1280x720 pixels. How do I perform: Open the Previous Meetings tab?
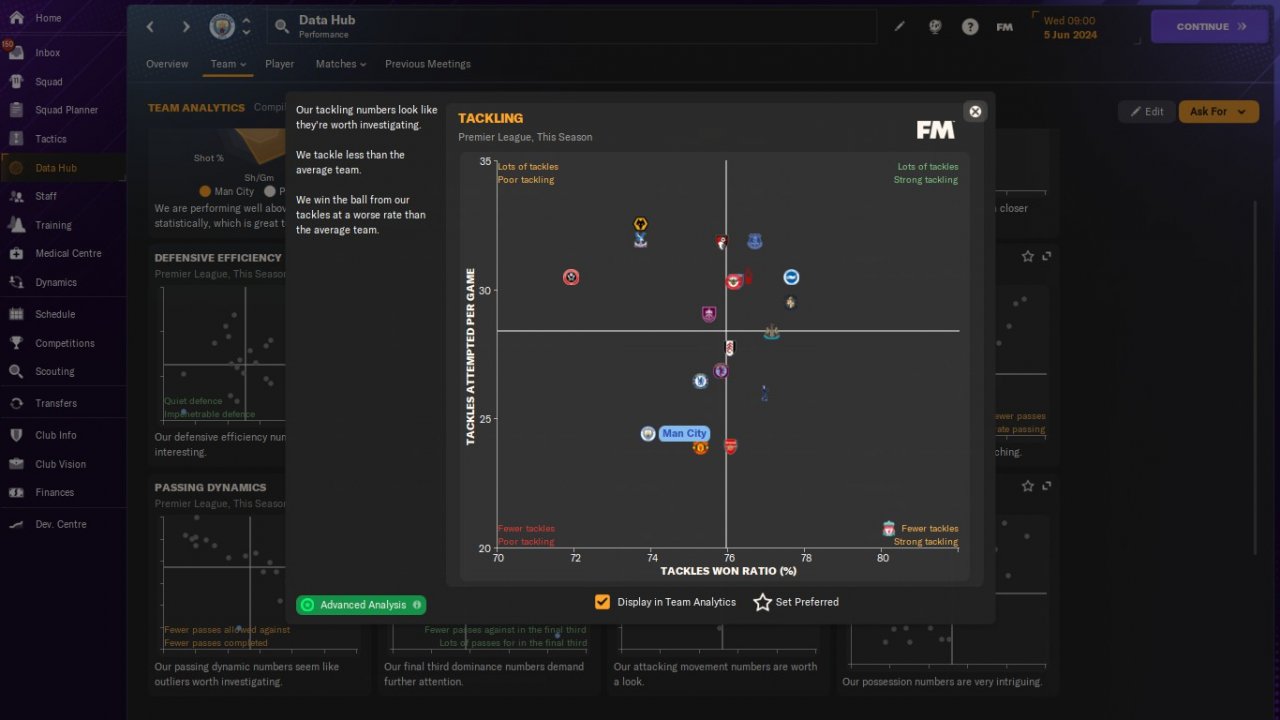pos(428,64)
